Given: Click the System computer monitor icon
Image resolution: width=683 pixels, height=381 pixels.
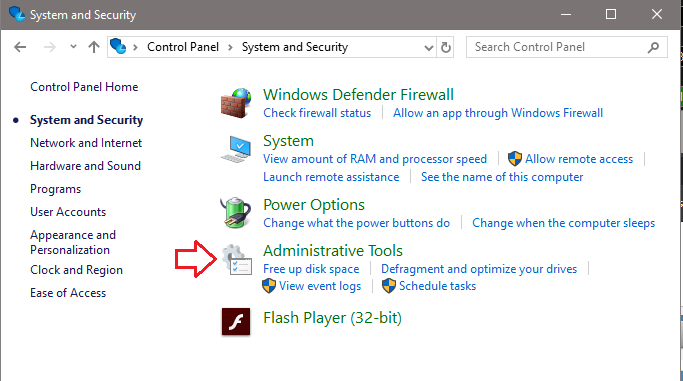Looking at the screenshot, I should [236, 149].
